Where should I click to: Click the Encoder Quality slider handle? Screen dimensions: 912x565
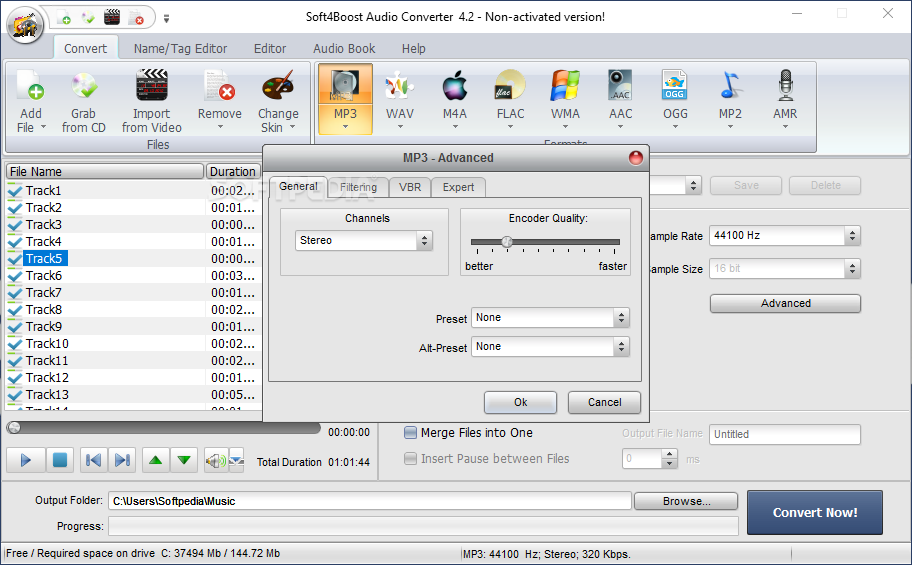click(x=507, y=241)
